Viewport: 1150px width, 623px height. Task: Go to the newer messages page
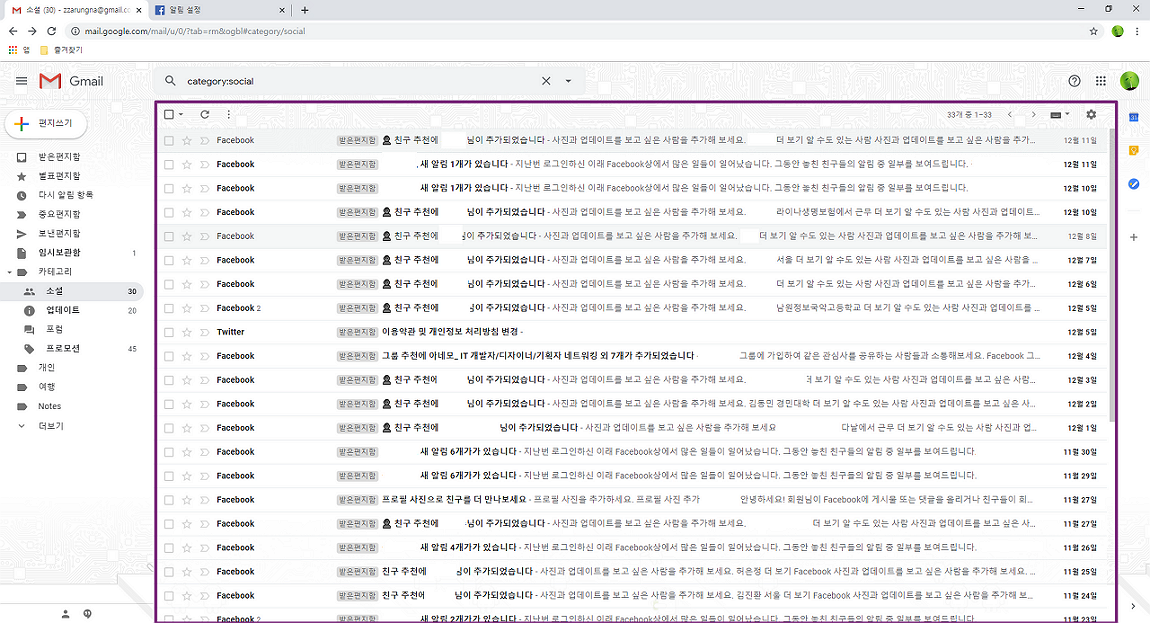click(1010, 114)
